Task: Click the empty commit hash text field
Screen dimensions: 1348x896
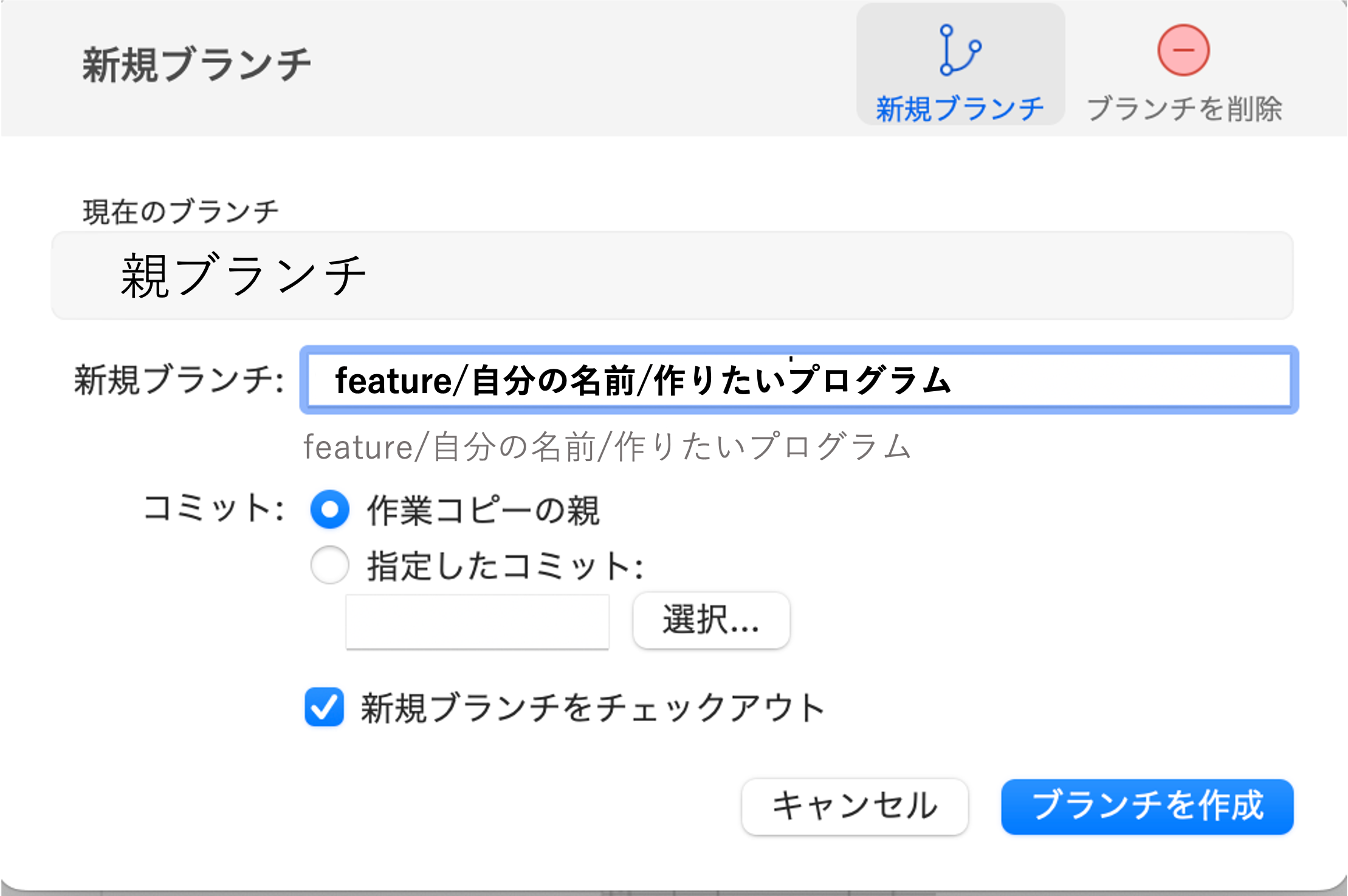Action: pyautogui.click(x=477, y=621)
